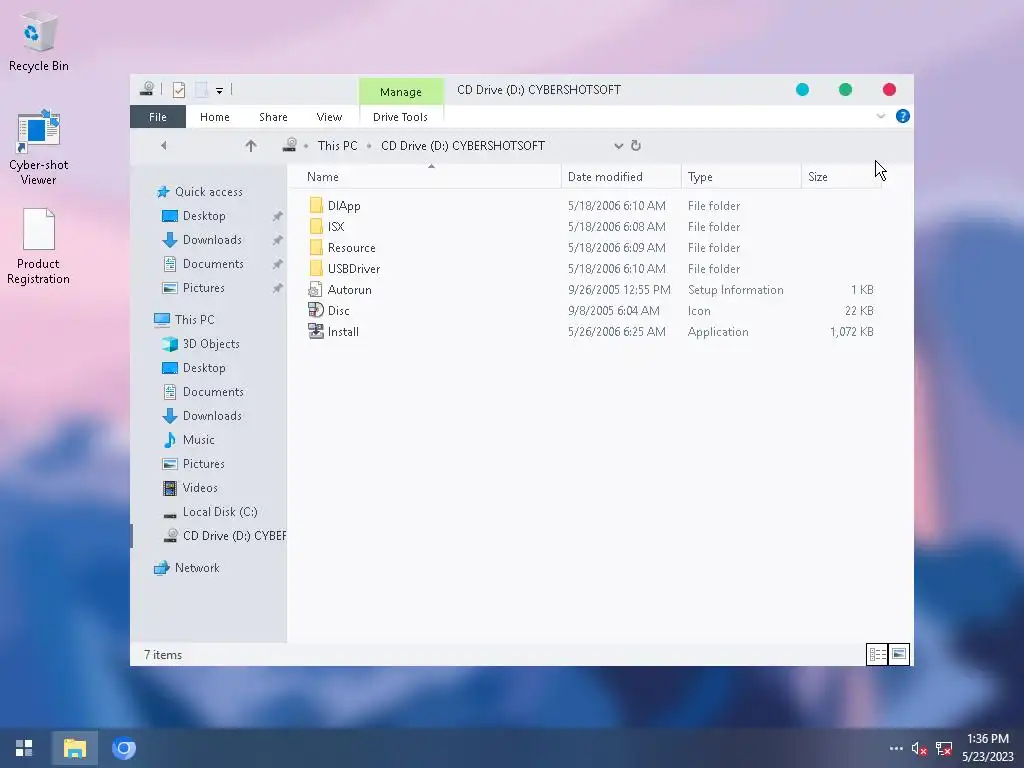Select Quick access in navigation pane
Viewport: 1024px width, 768px height.
point(208,191)
